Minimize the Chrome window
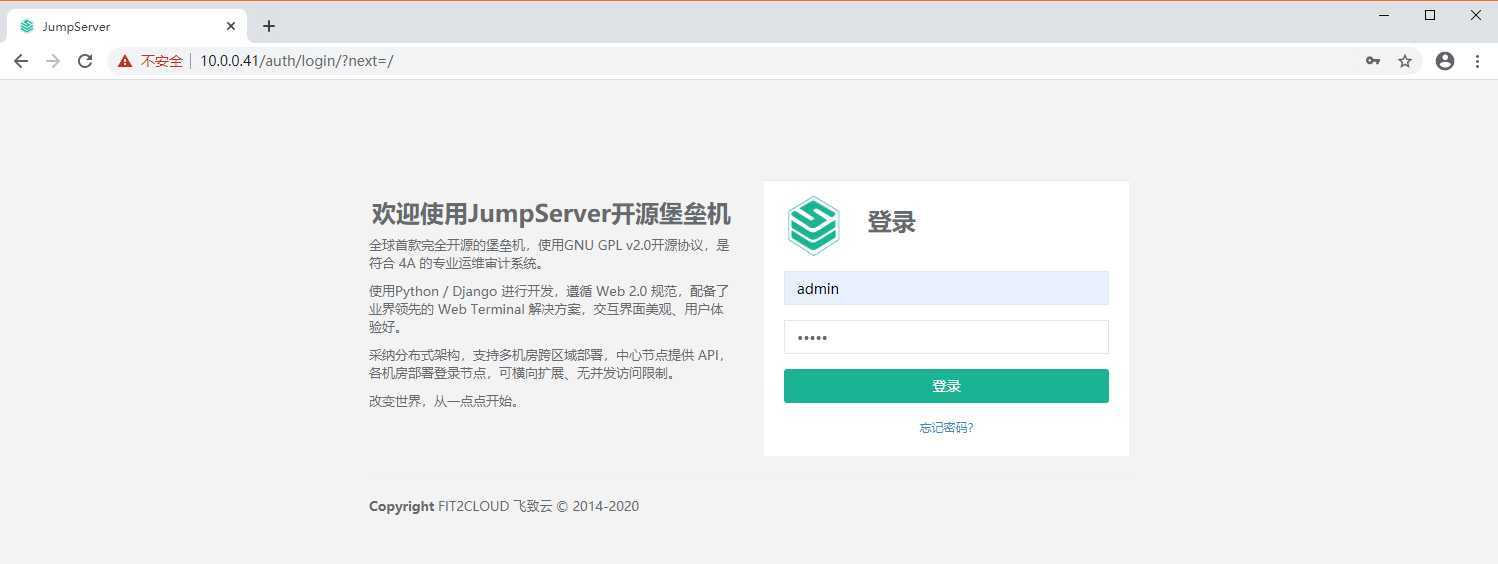 pyautogui.click(x=1384, y=15)
